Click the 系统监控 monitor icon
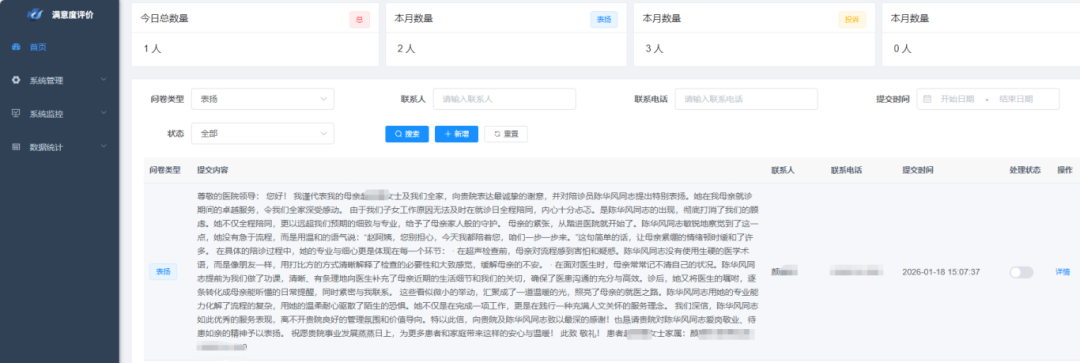This screenshot has width=1080, height=363. (x=16, y=113)
